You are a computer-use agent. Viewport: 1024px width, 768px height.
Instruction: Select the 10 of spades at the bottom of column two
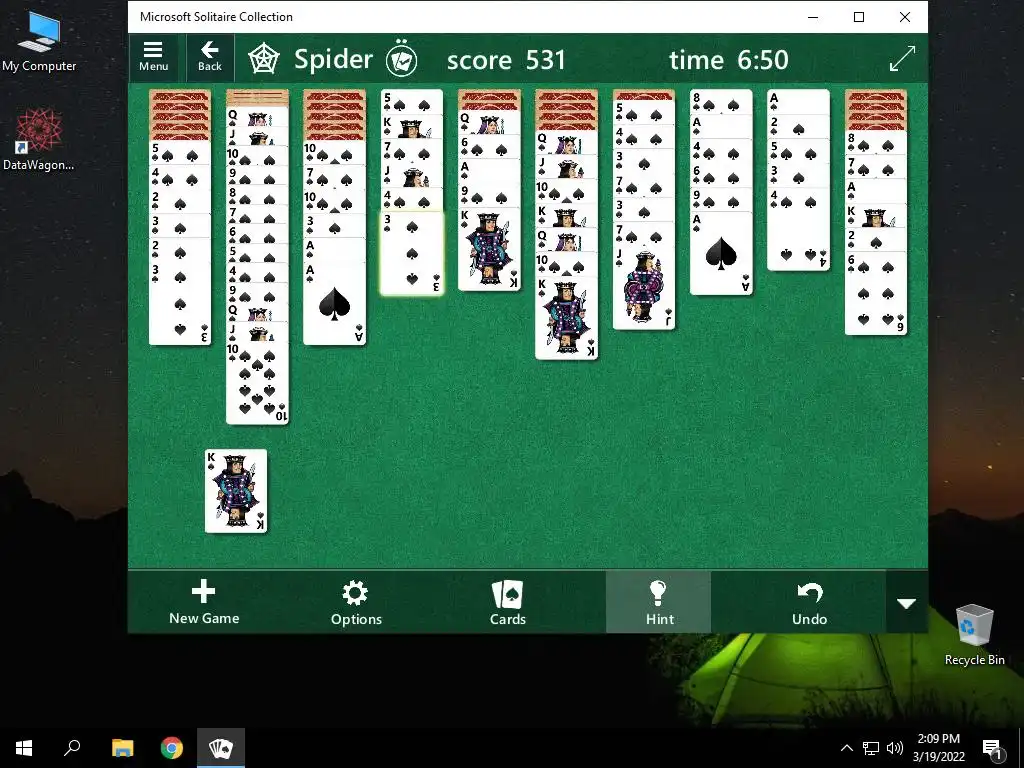pos(257,383)
